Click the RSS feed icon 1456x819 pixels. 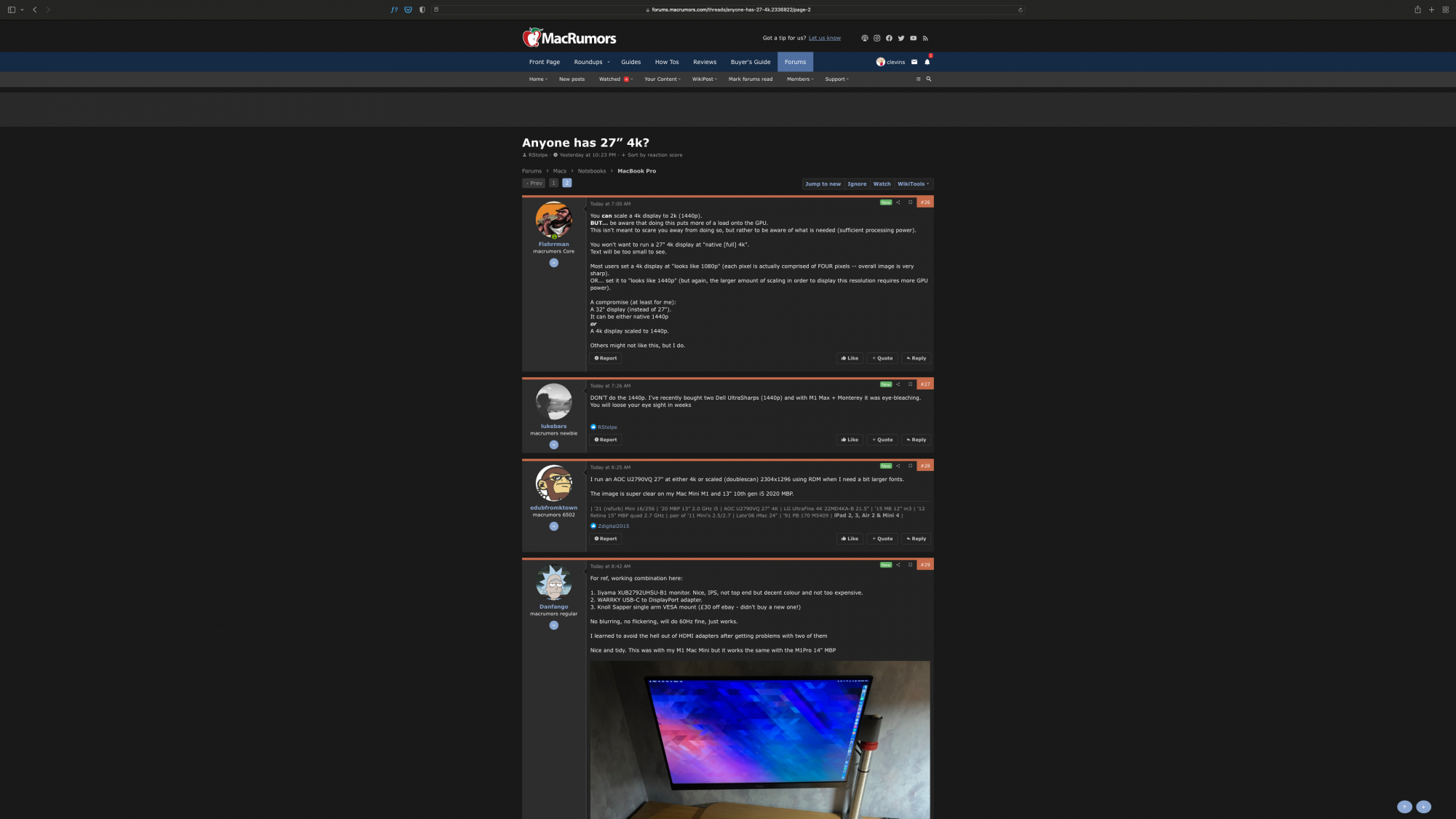coord(925,38)
